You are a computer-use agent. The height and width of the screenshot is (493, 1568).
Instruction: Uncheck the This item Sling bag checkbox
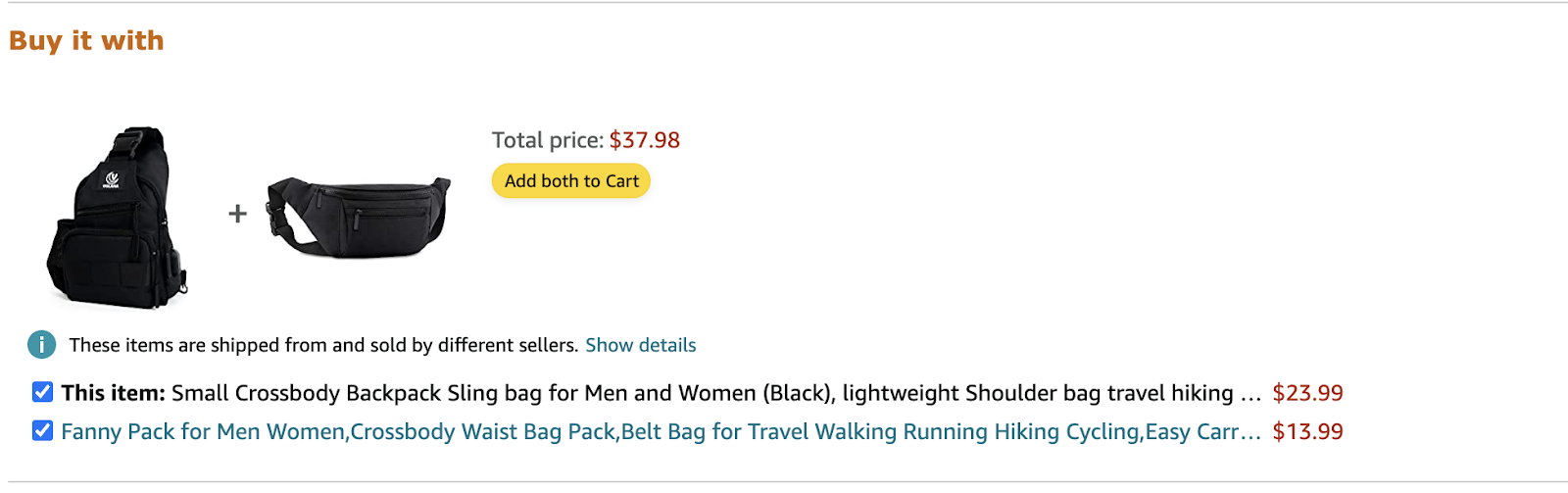tap(42, 392)
